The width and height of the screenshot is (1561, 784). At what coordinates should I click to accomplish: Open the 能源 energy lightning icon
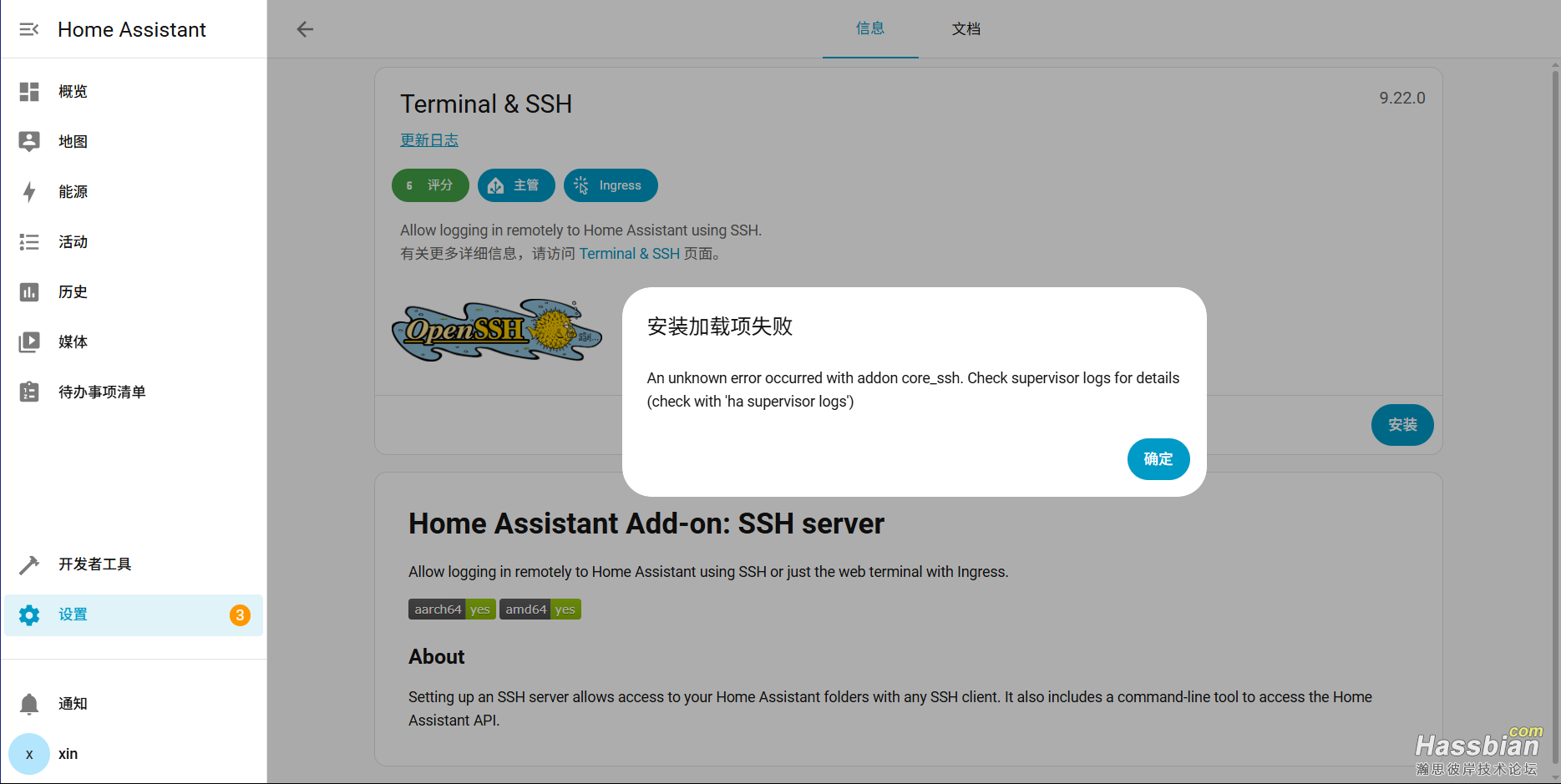29,192
